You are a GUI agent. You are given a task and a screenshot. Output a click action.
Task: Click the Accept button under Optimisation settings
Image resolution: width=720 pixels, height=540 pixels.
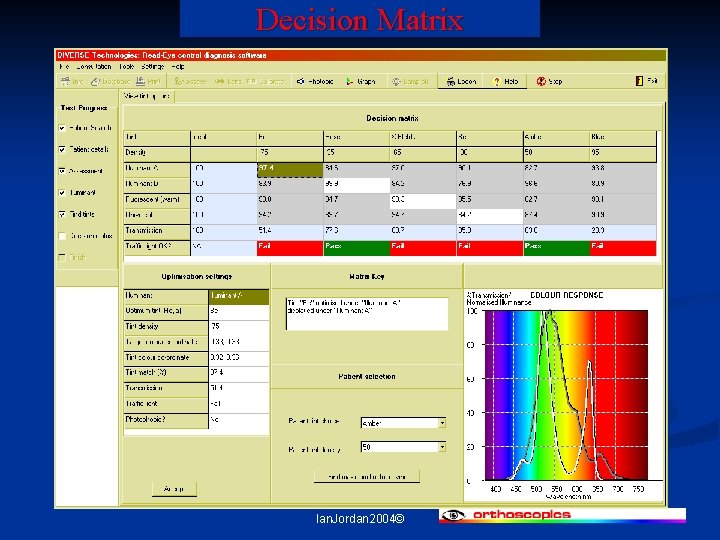(174, 489)
